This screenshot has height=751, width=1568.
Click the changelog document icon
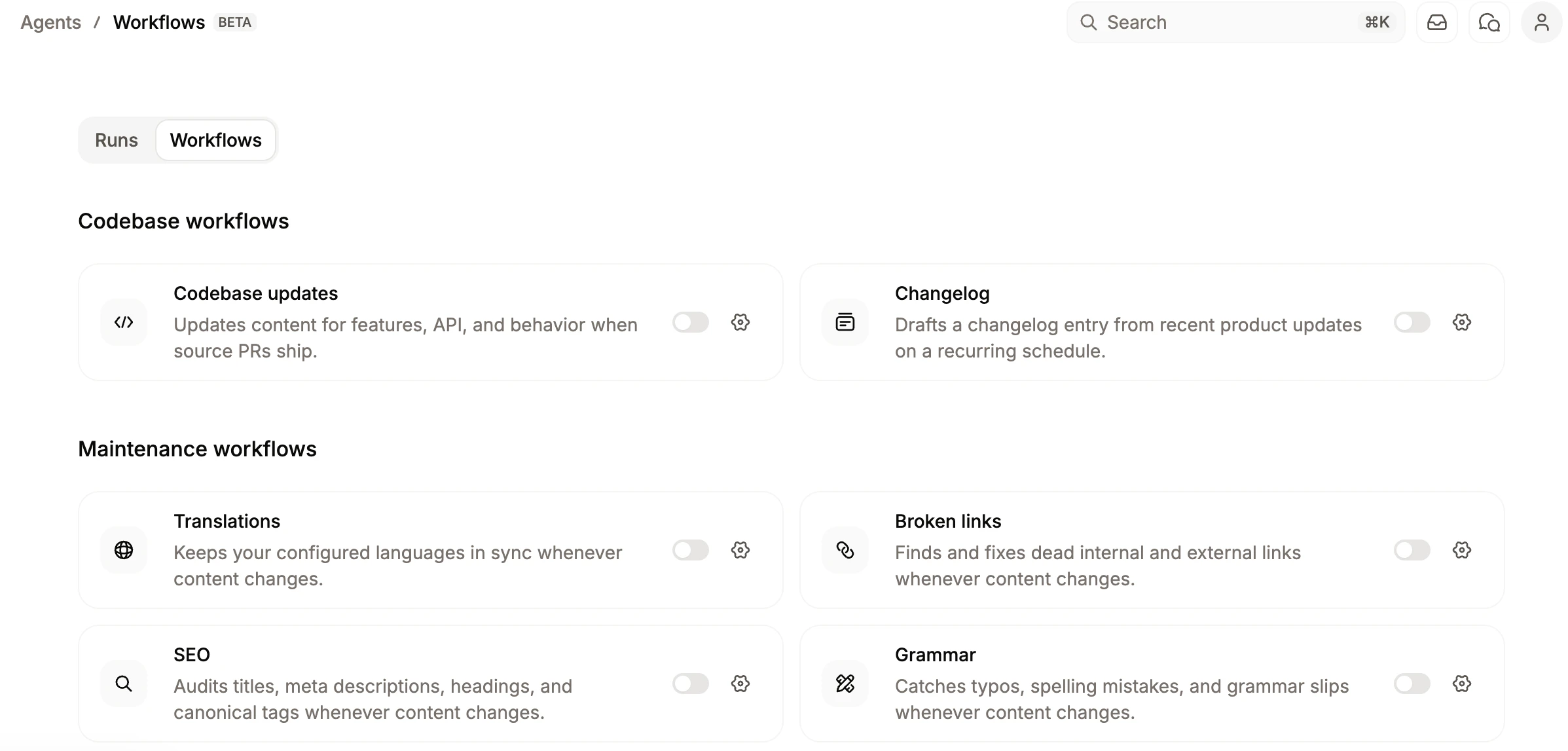tap(845, 321)
